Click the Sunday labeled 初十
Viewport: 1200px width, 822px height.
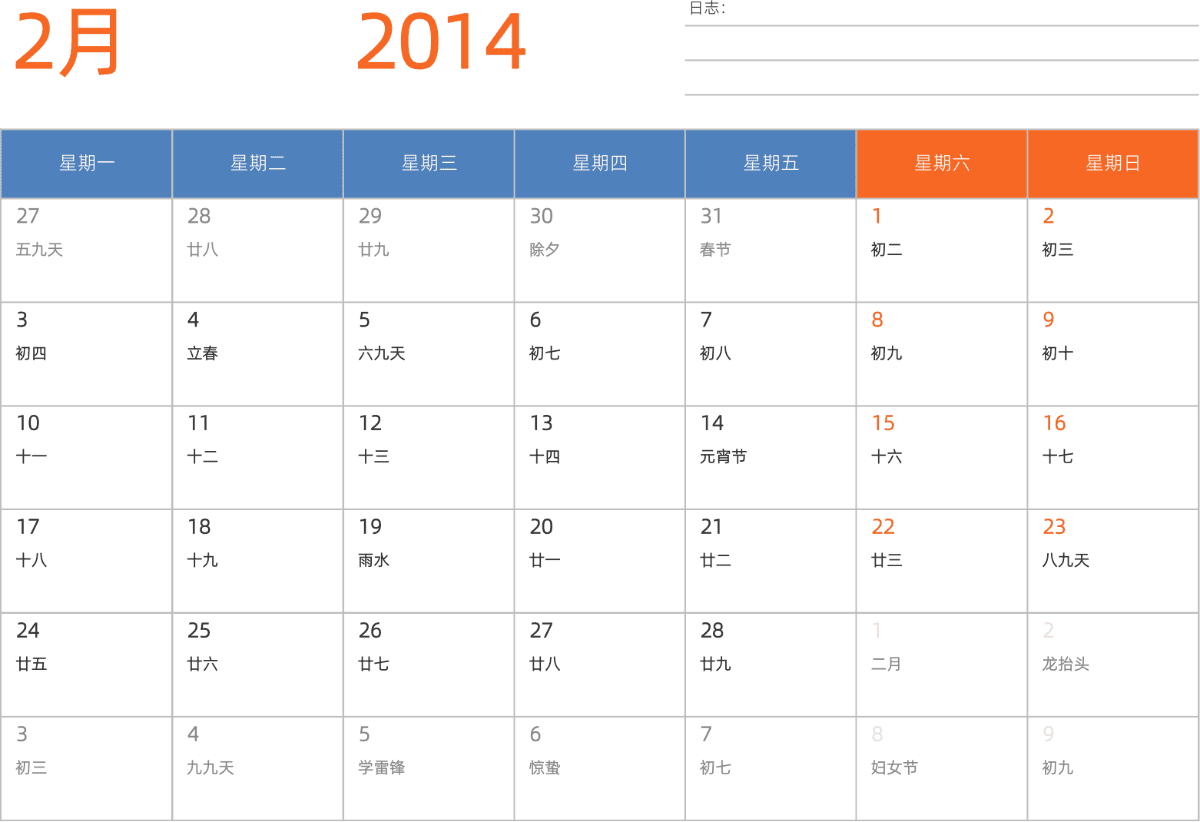1113,354
